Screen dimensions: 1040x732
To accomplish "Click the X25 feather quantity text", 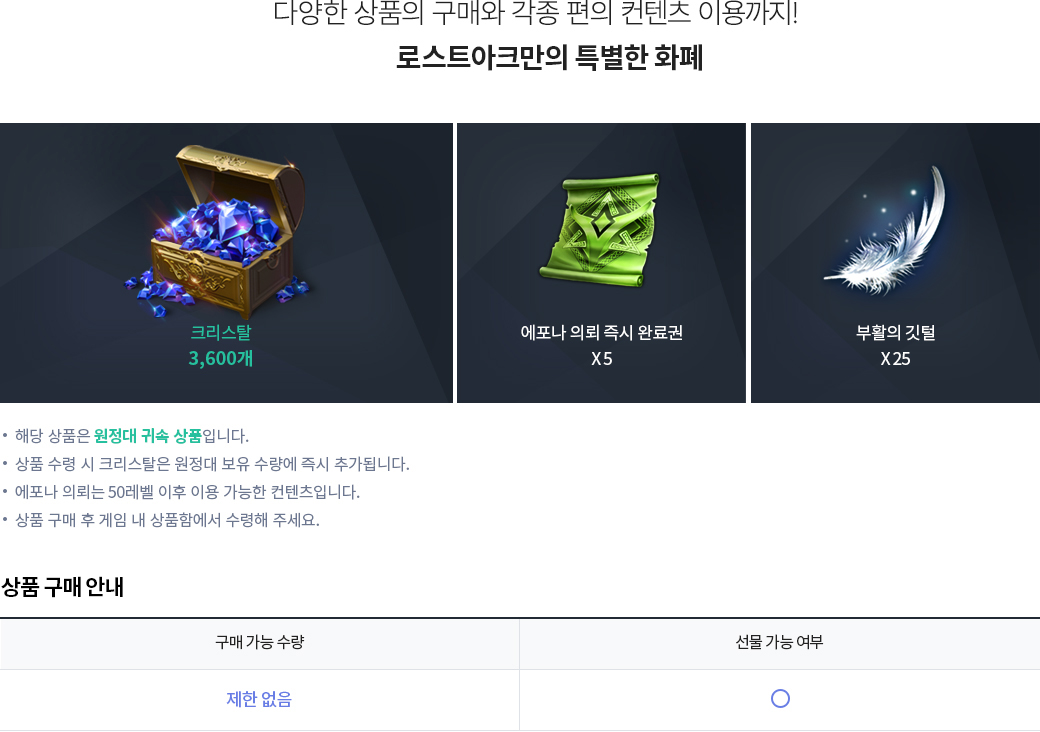I will (x=895, y=359).
